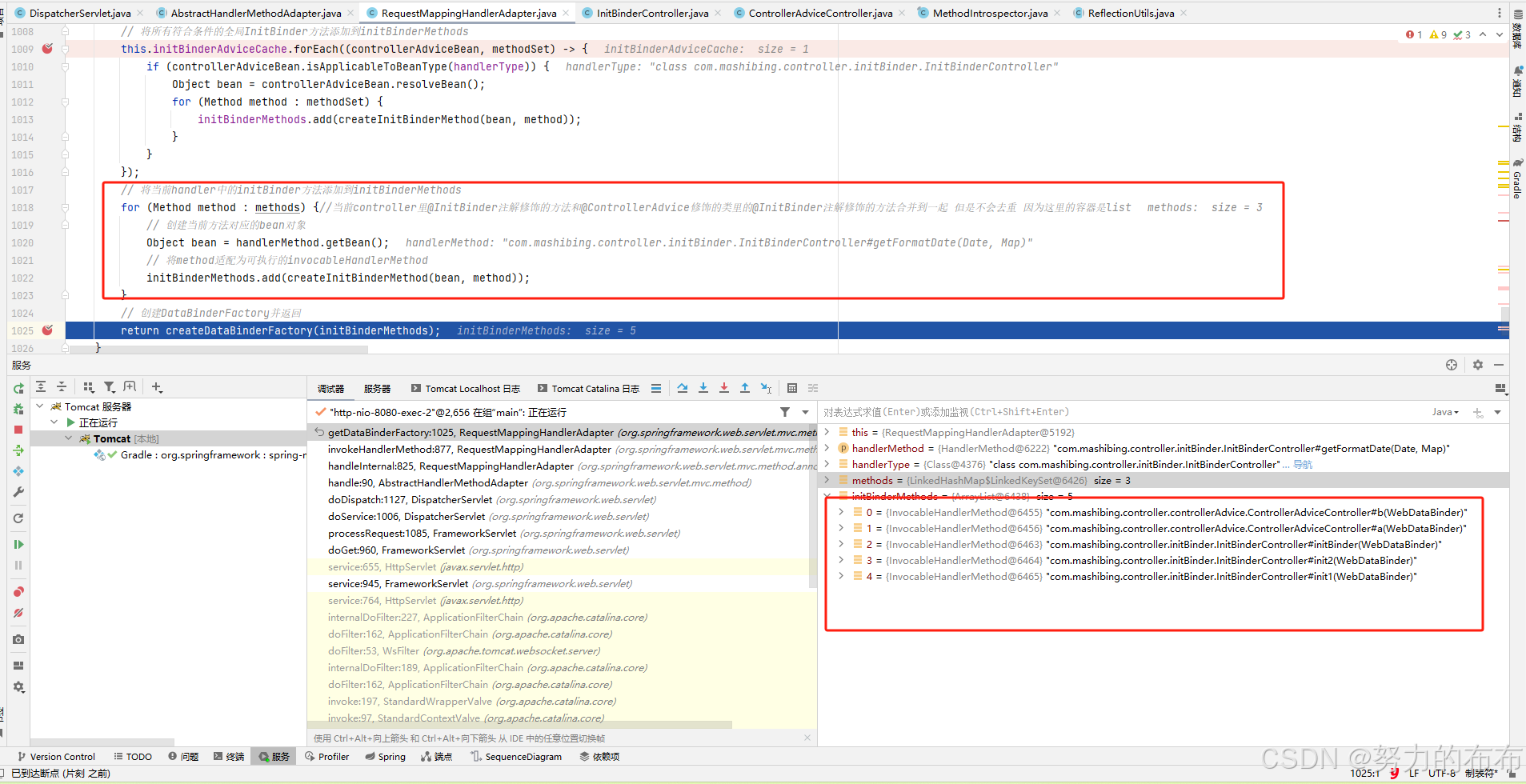Click the thread filter funnel icon in frames panel
1526x784 pixels.
pos(785,412)
